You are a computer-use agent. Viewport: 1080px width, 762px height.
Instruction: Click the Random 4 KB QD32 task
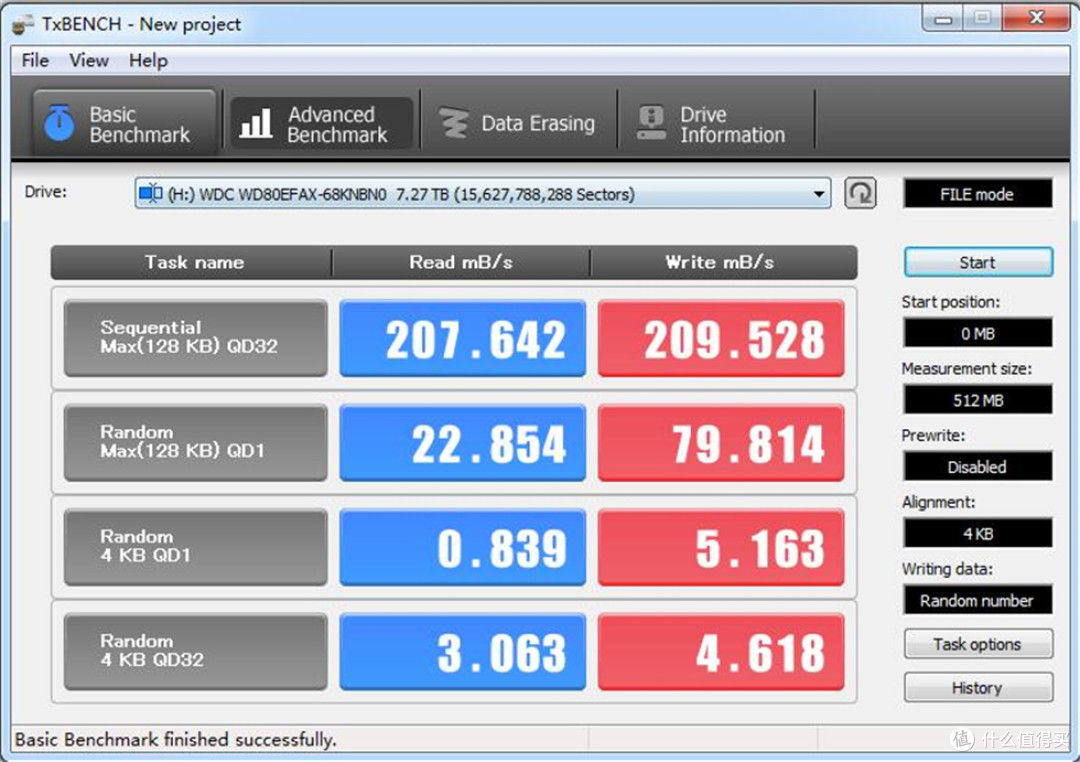tap(196, 652)
